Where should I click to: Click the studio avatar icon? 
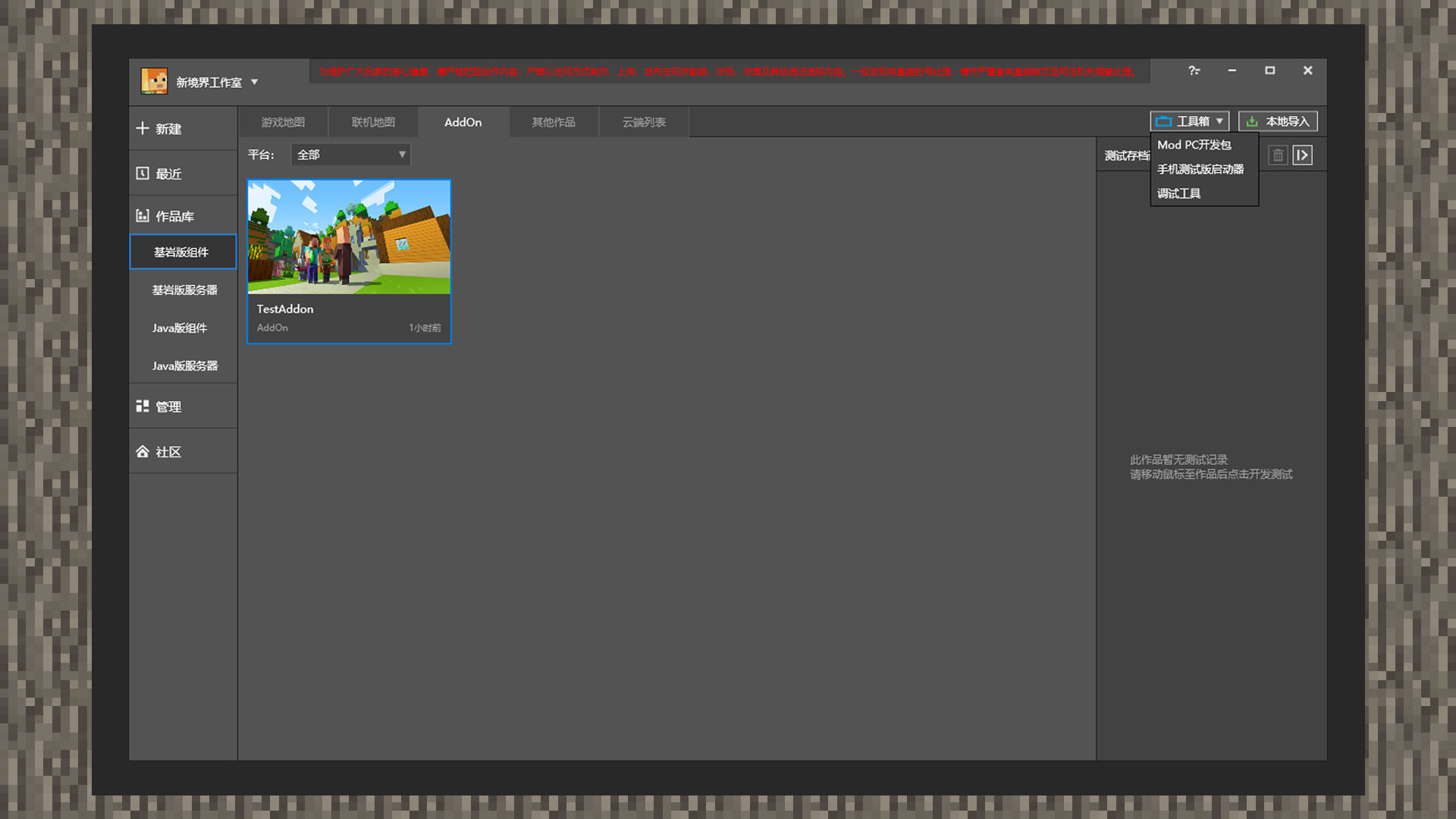click(155, 81)
